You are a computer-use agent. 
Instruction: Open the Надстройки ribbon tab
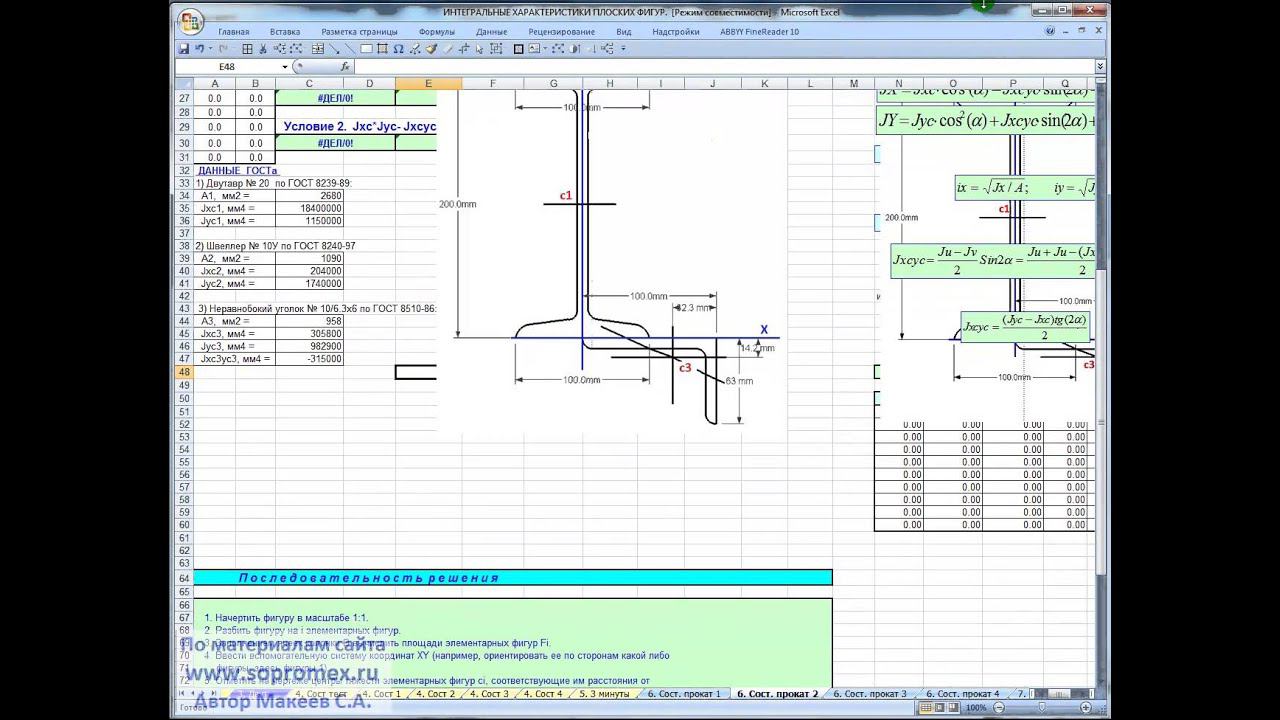pos(676,31)
